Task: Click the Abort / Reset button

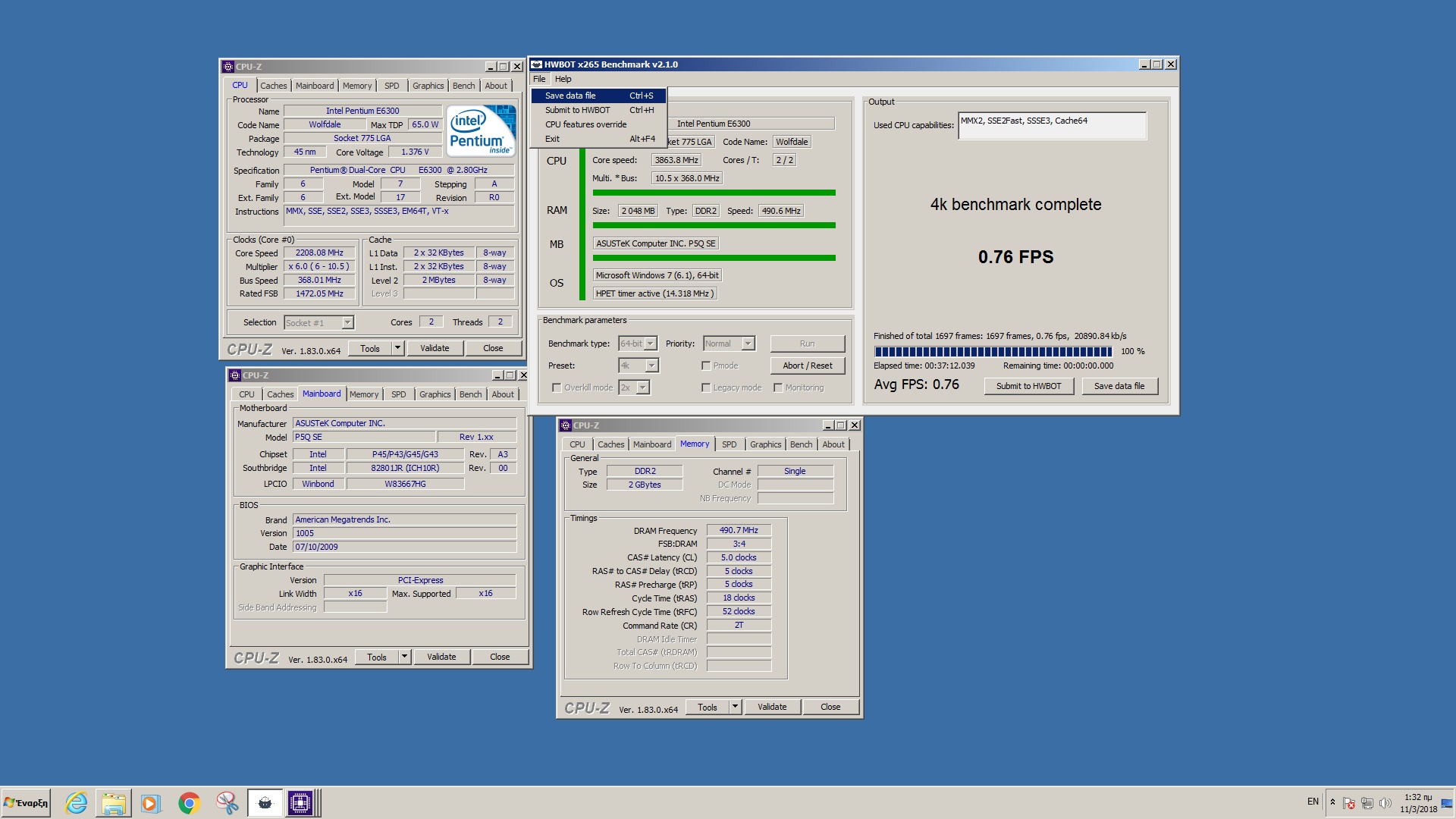Action: [807, 366]
